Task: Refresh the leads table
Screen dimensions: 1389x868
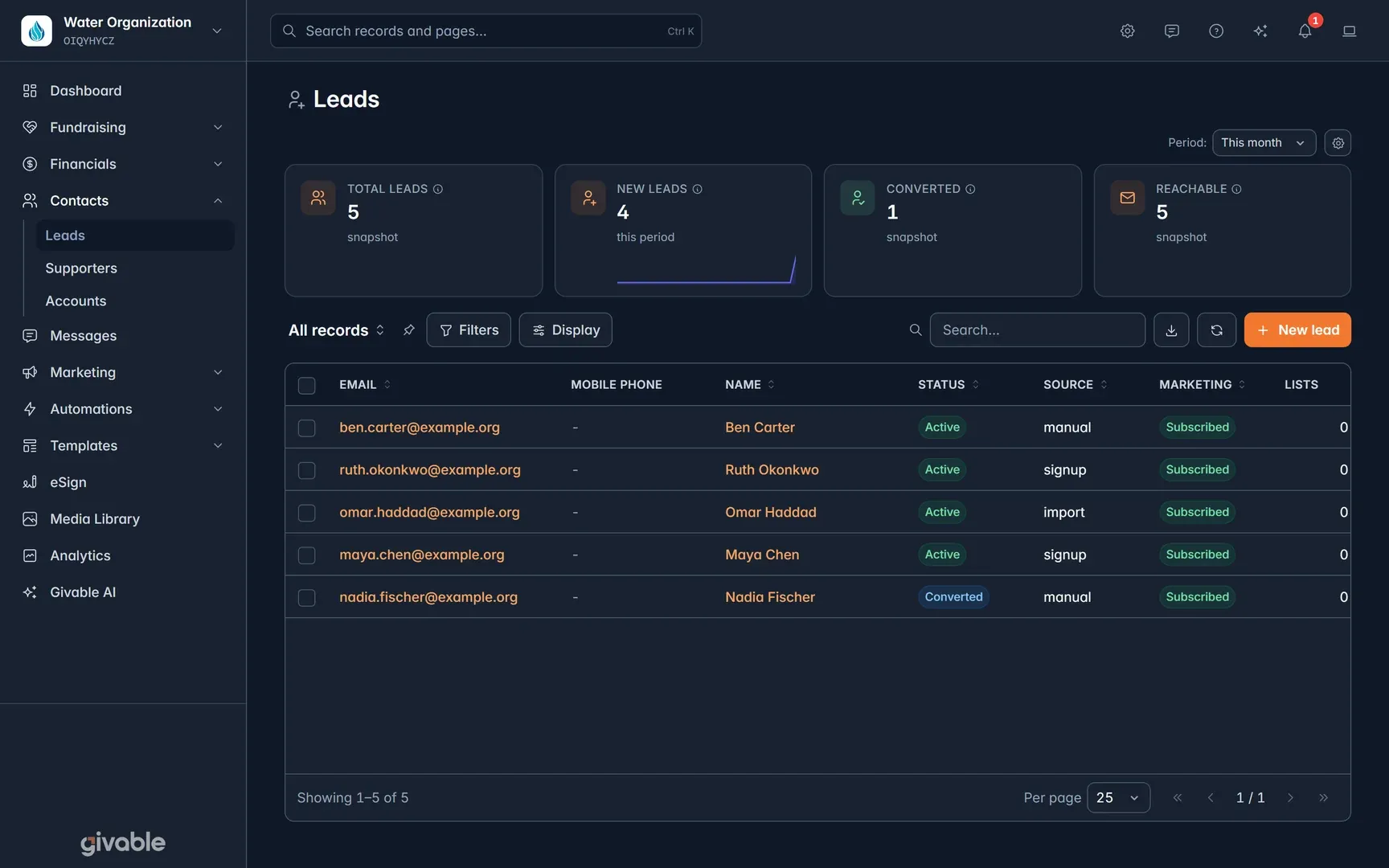Action: tap(1216, 330)
